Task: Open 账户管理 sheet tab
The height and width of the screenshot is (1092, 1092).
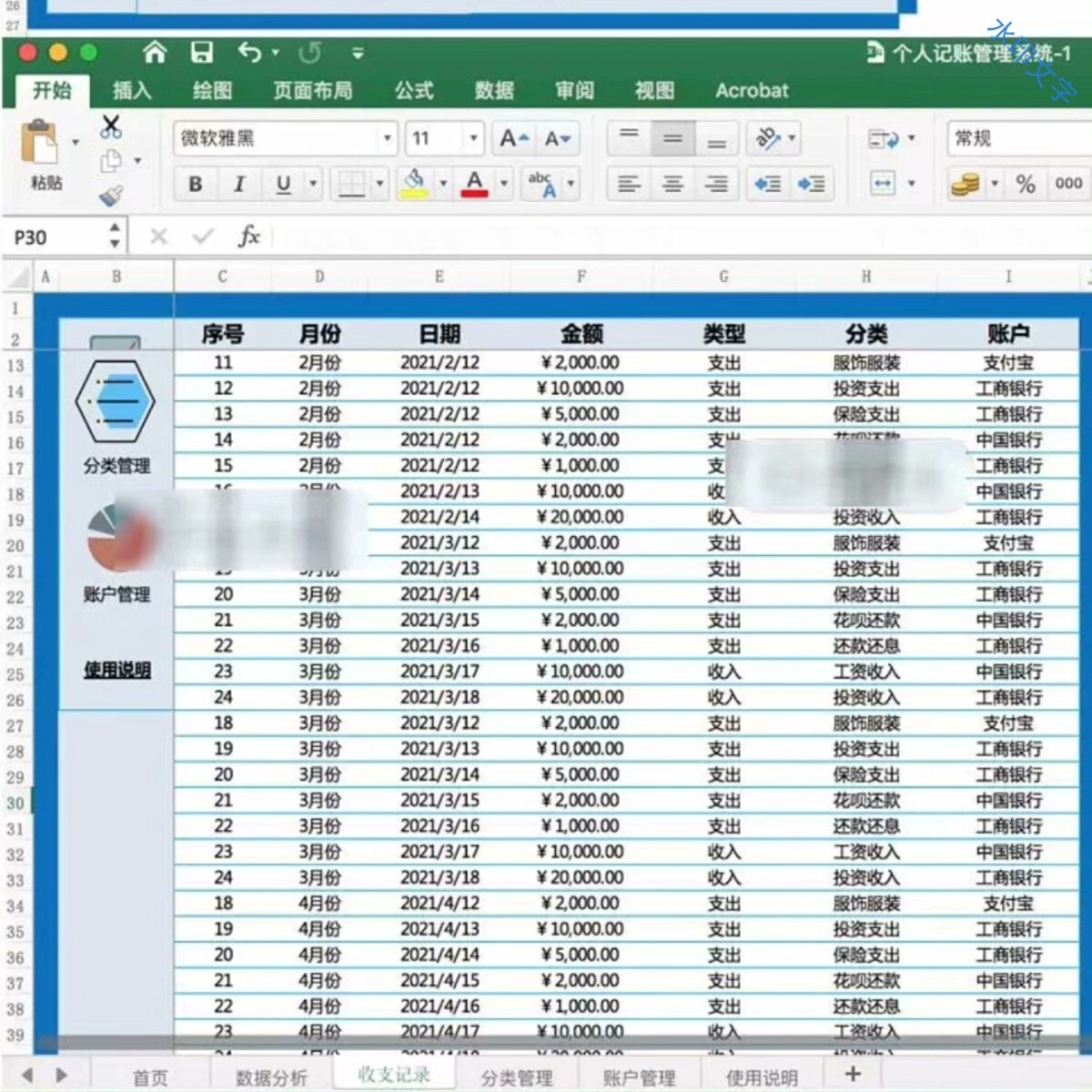Action: [639, 1077]
